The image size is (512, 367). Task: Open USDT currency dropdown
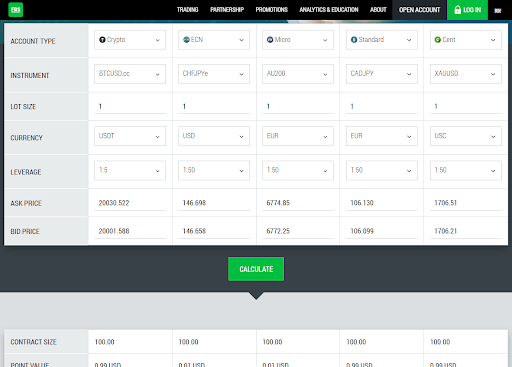tap(130, 136)
